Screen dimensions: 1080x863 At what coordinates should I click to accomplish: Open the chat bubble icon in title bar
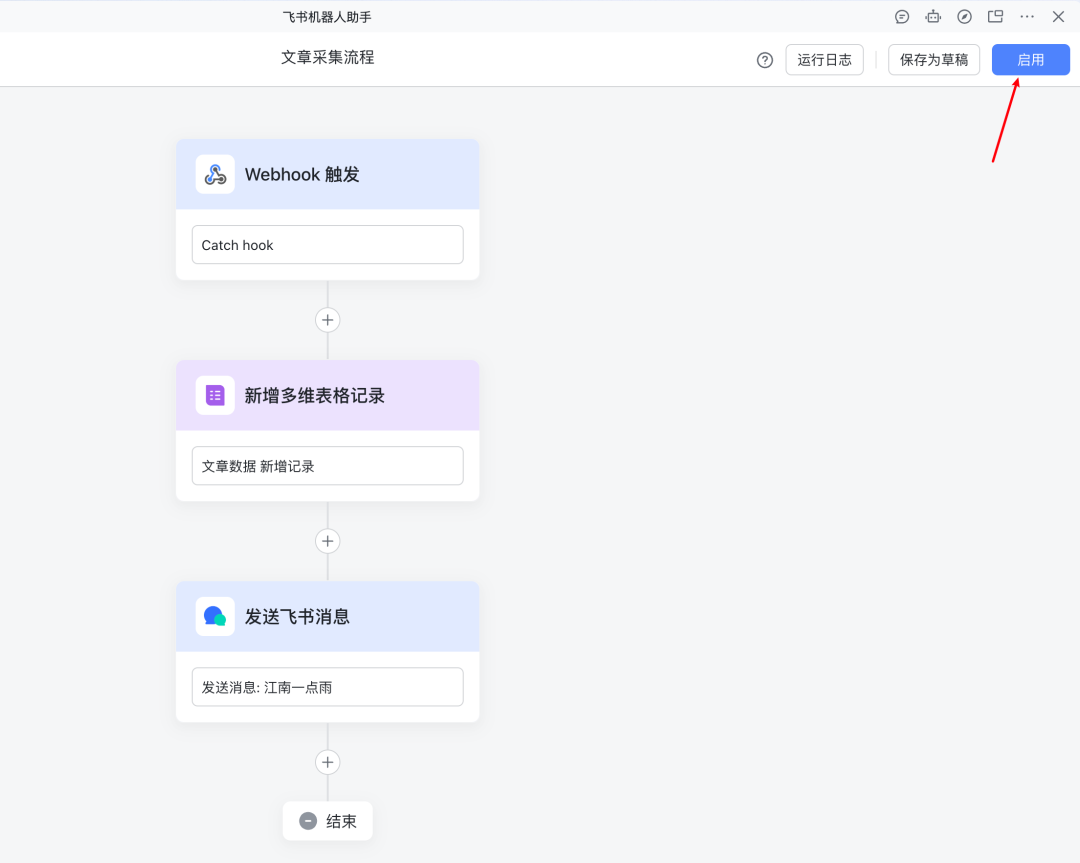point(902,17)
